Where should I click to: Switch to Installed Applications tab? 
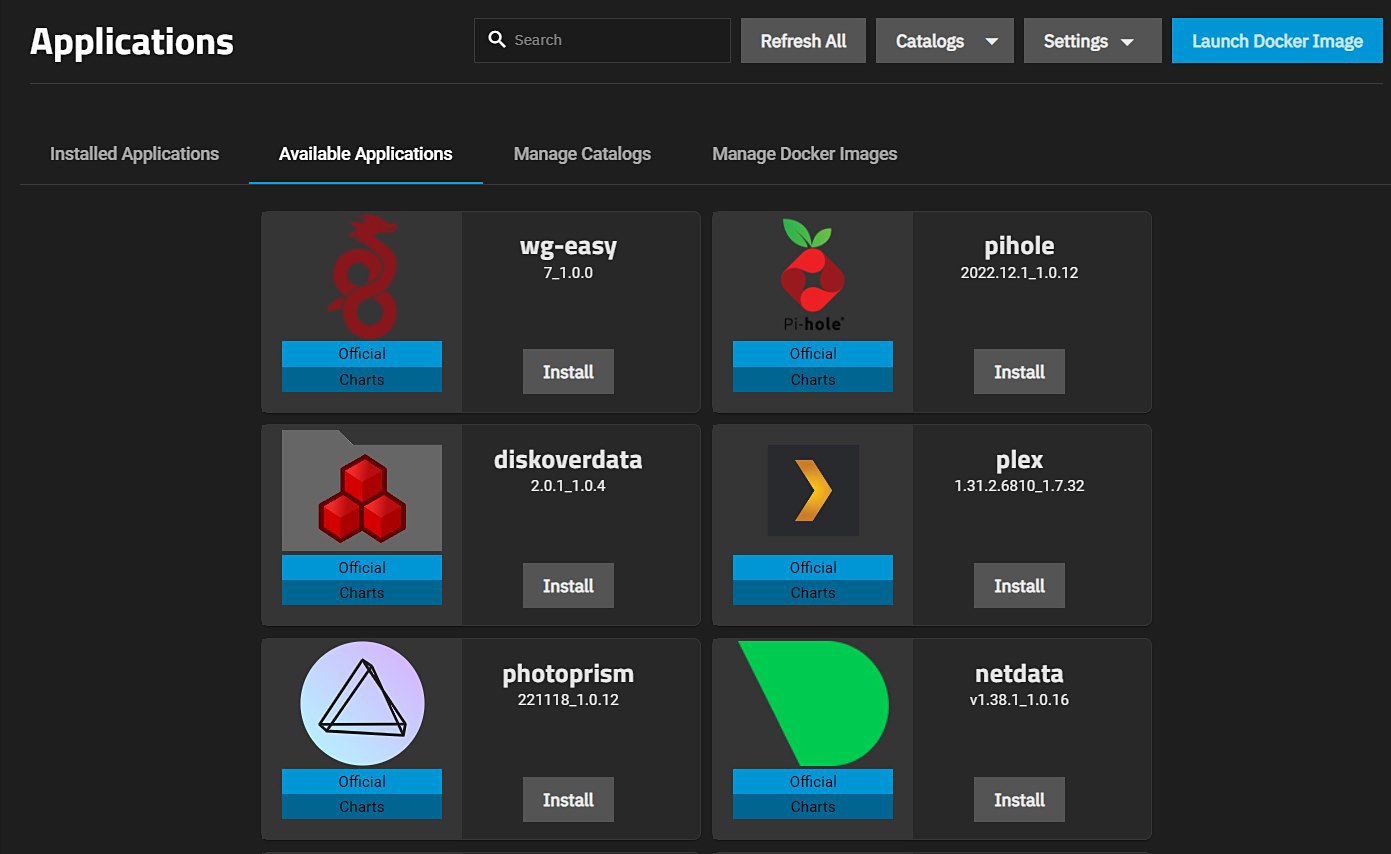click(134, 154)
